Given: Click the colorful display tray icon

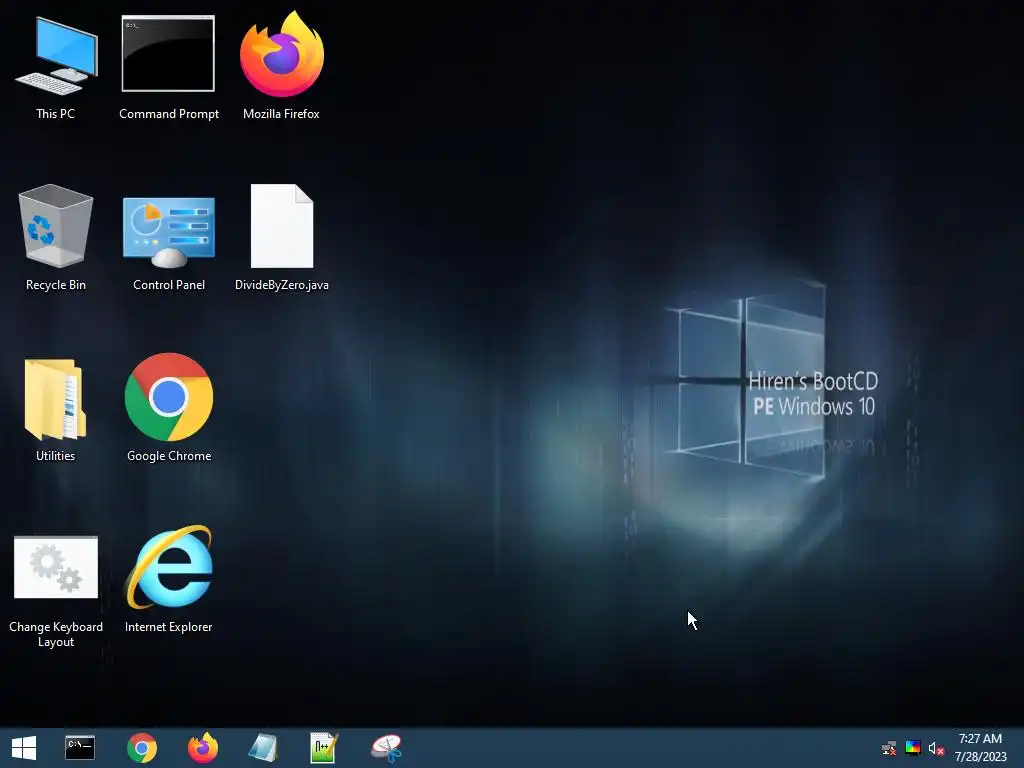Looking at the screenshot, I should pyautogui.click(x=913, y=748).
